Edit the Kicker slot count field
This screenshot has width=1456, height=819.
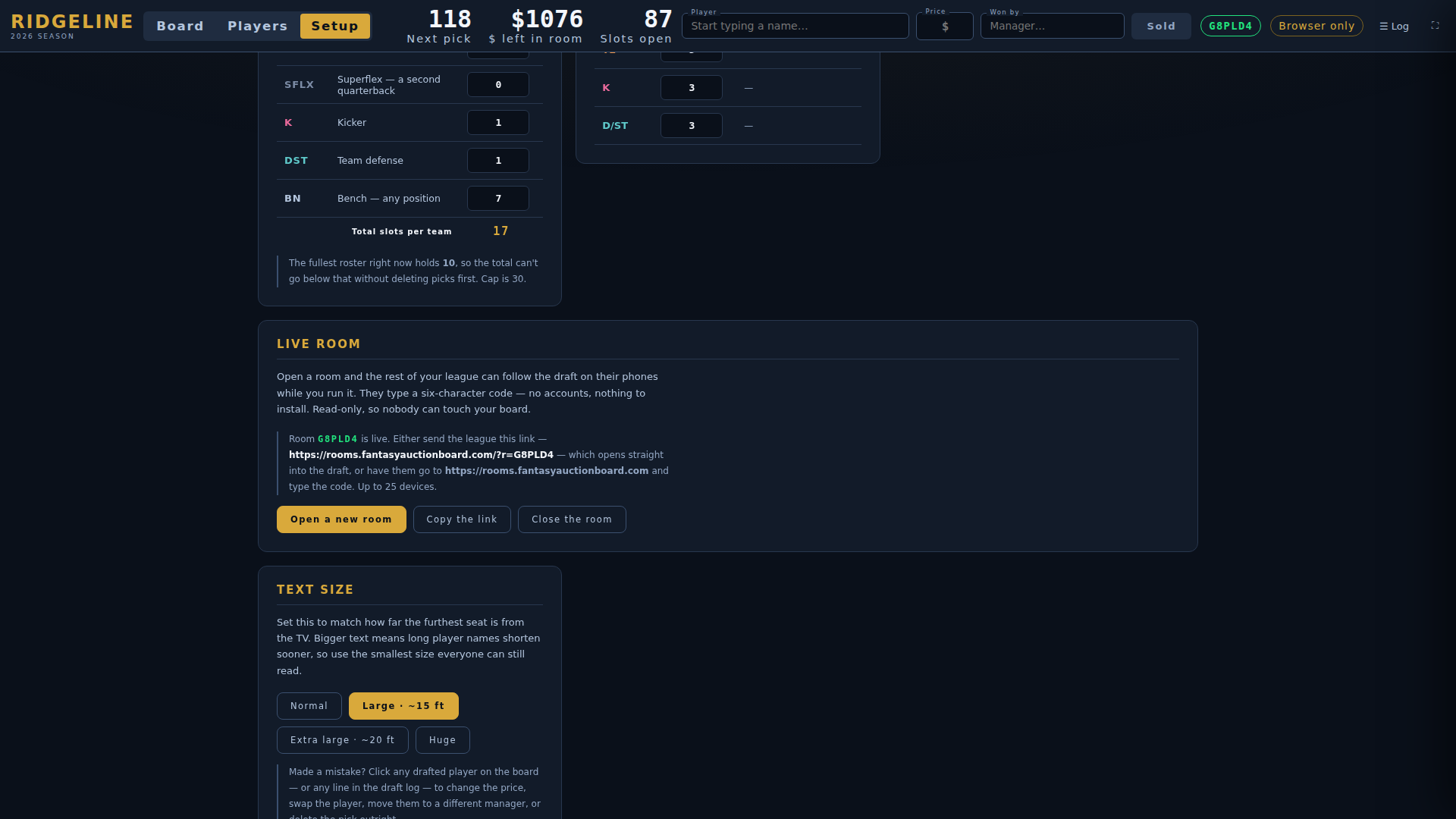tap(498, 123)
